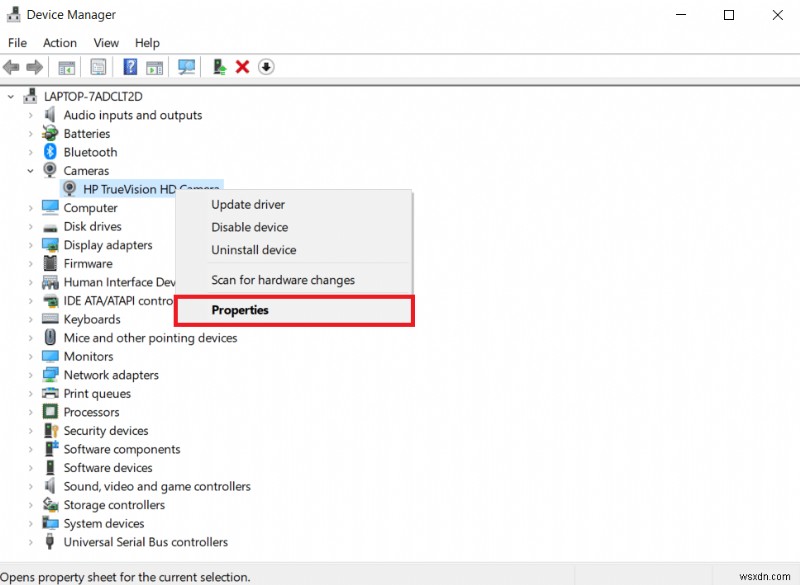Click the Show/Hide Action Pane toolbar icon

coord(154,67)
